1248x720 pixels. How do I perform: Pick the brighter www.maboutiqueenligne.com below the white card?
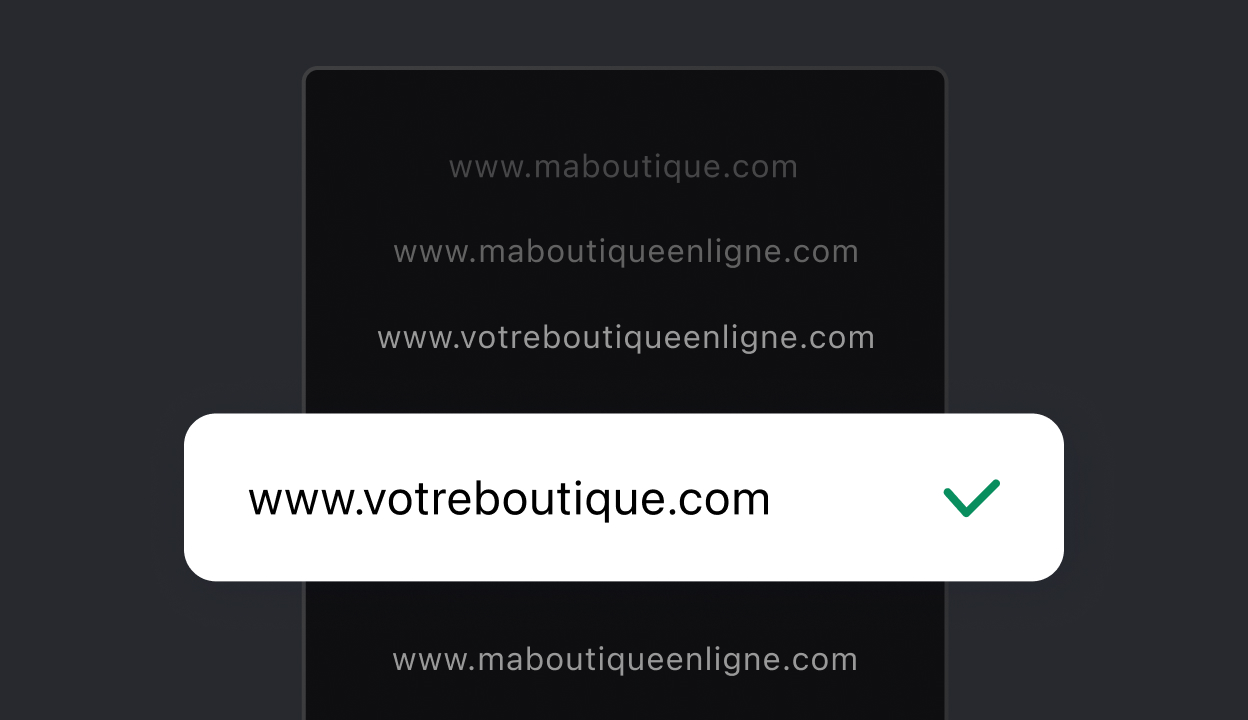click(x=625, y=660)
